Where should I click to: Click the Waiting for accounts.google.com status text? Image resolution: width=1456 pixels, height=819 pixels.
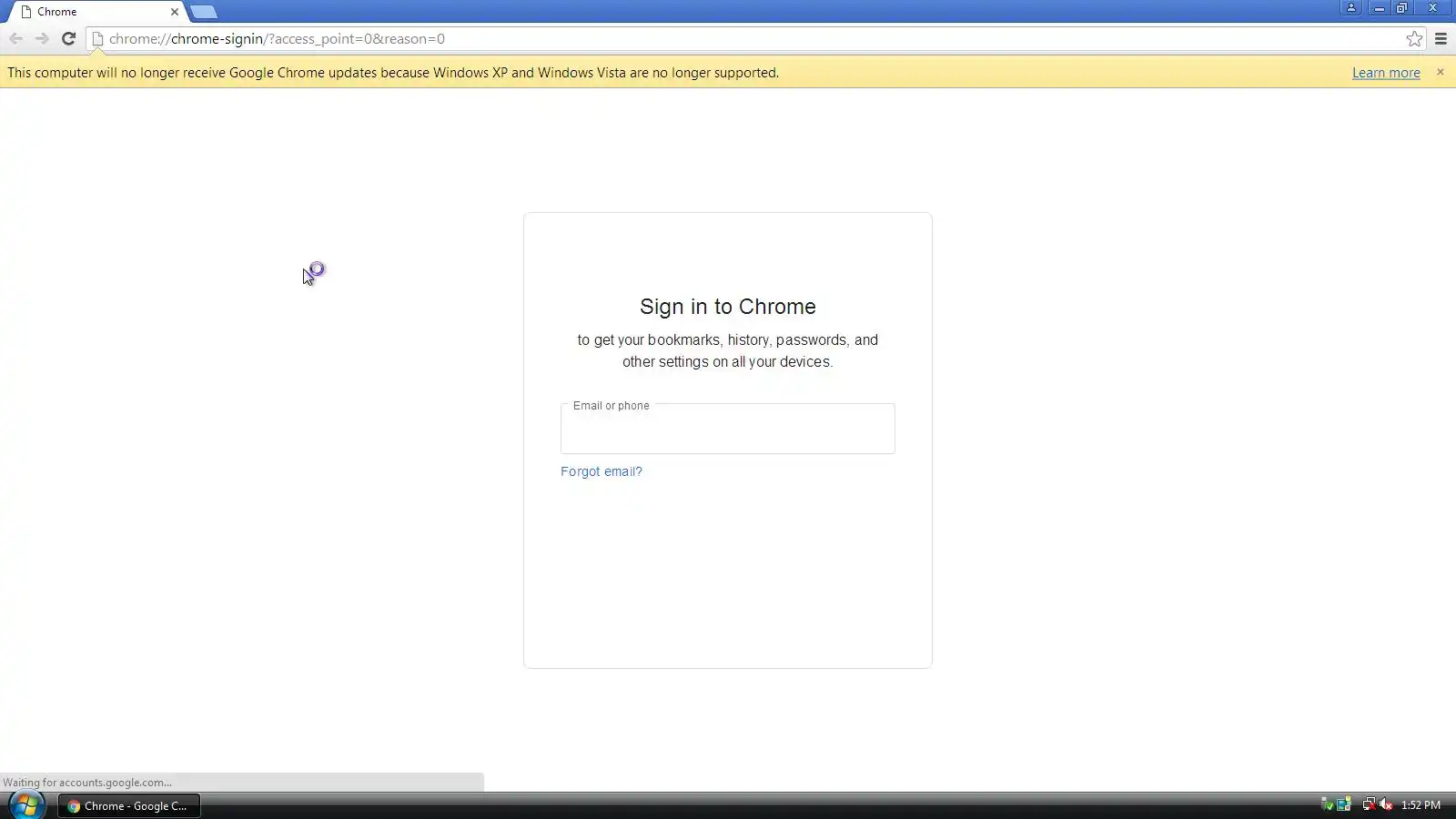pyautogui.click(x=87, y=783)
